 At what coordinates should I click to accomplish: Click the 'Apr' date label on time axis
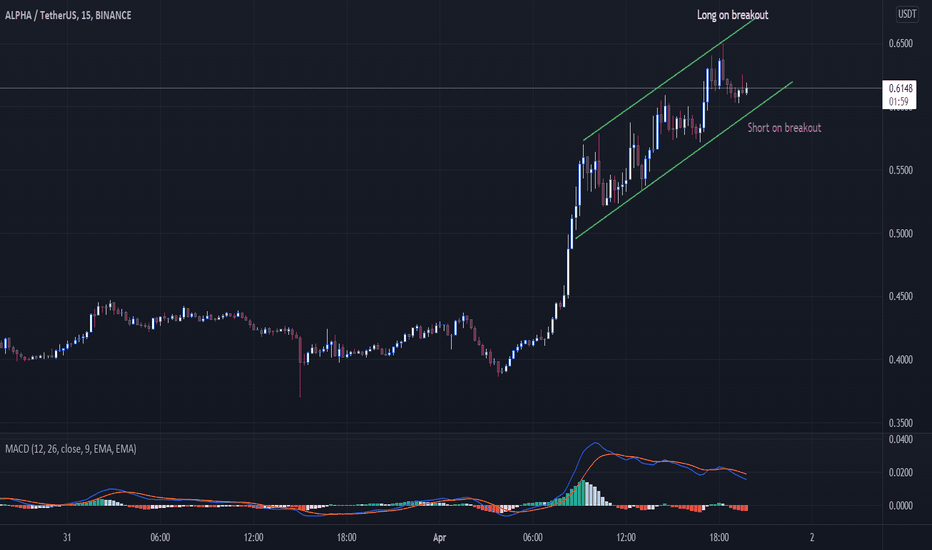click(439, 538)
